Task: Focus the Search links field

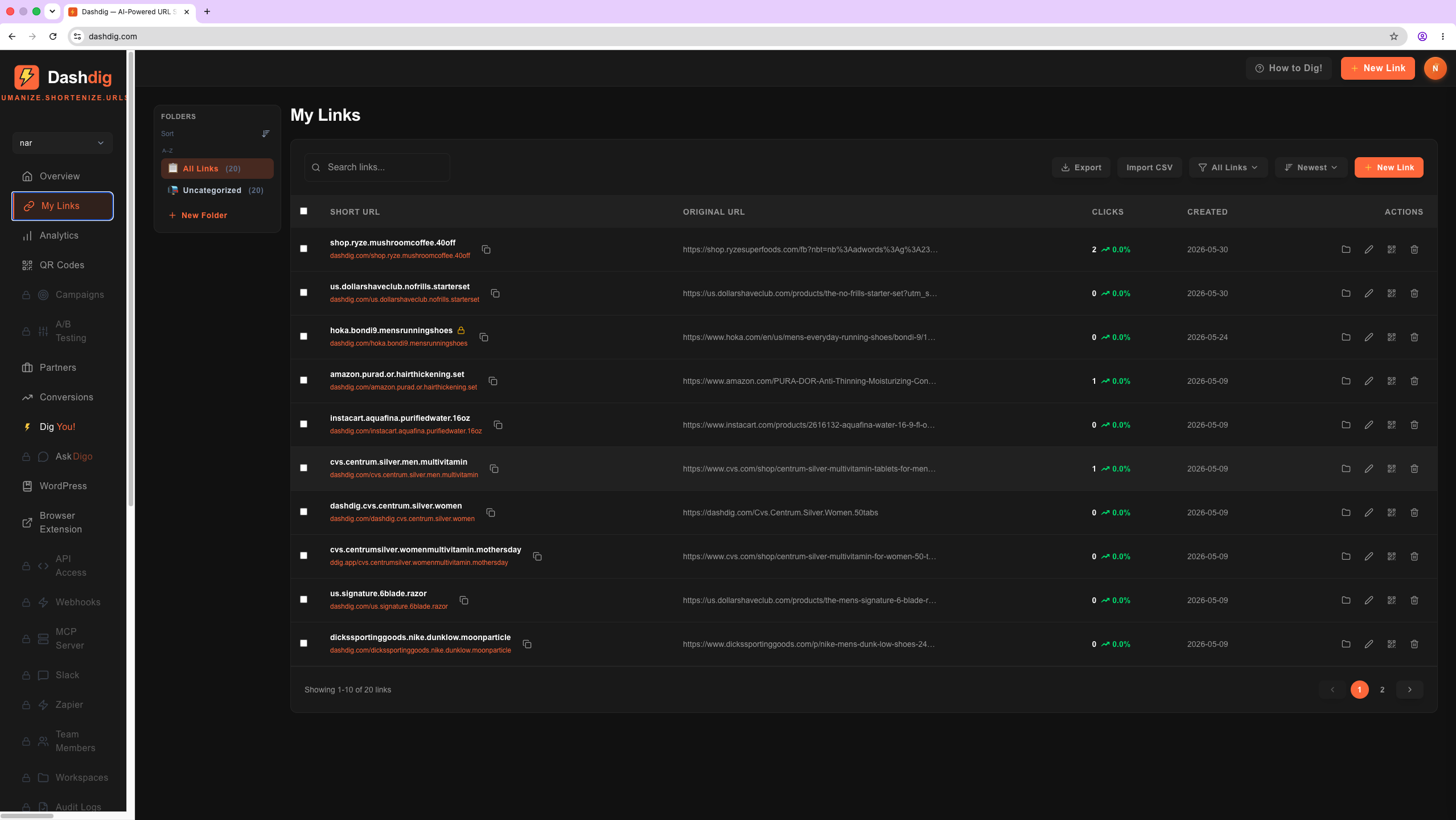Action: tap(377, 167)
